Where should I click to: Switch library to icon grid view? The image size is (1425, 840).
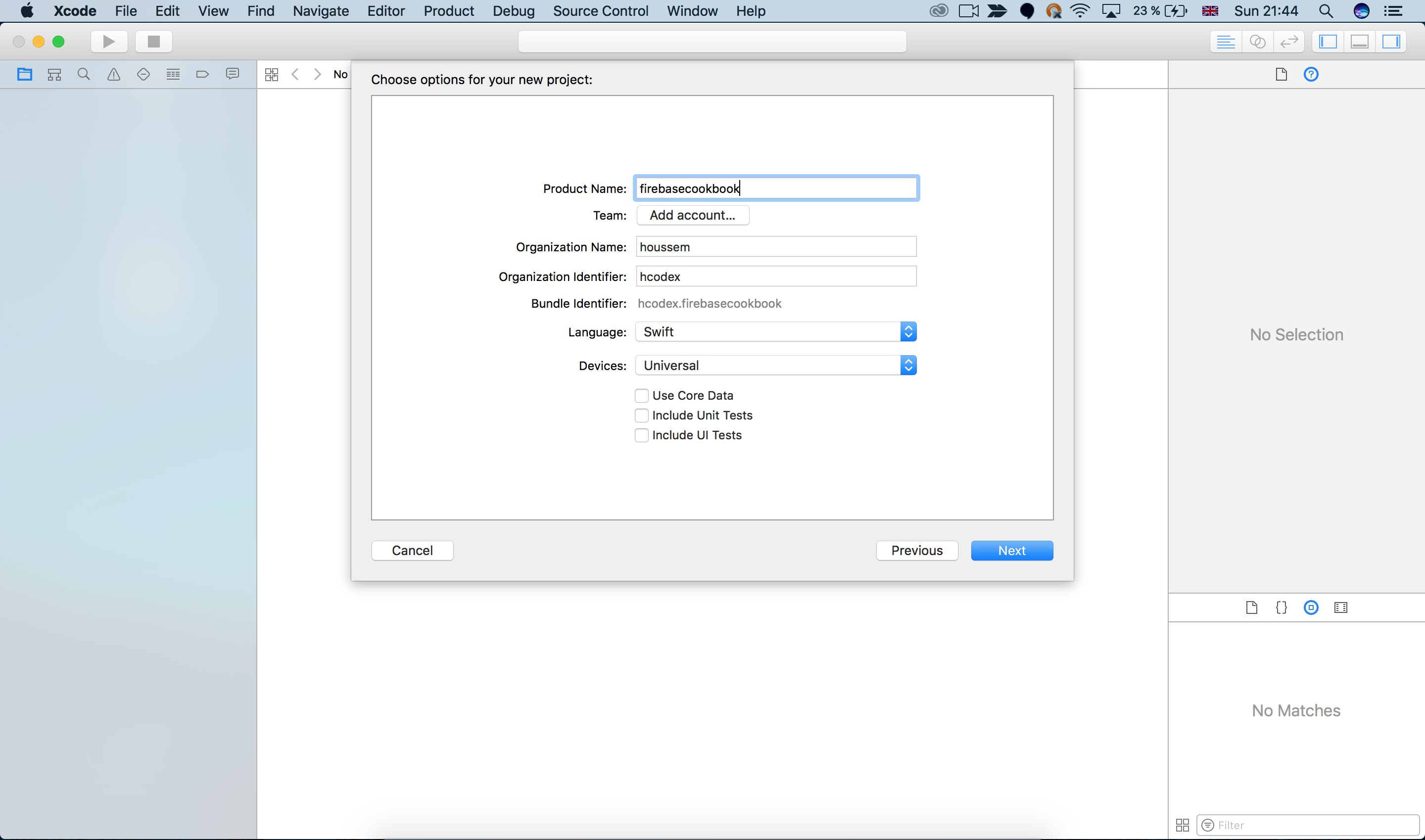tap(1182, 825)
